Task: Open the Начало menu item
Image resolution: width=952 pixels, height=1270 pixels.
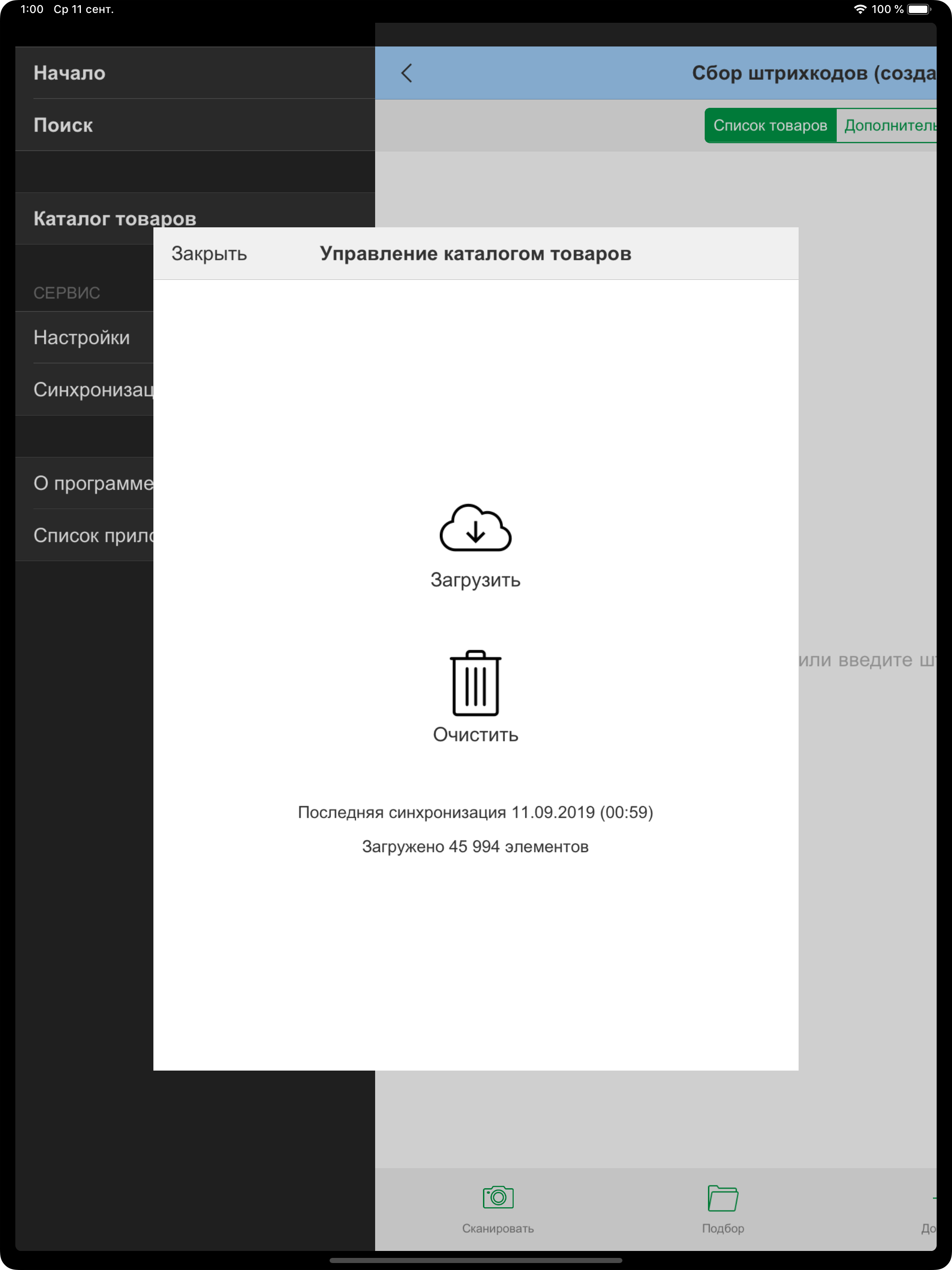Action: tap(195, 73)
